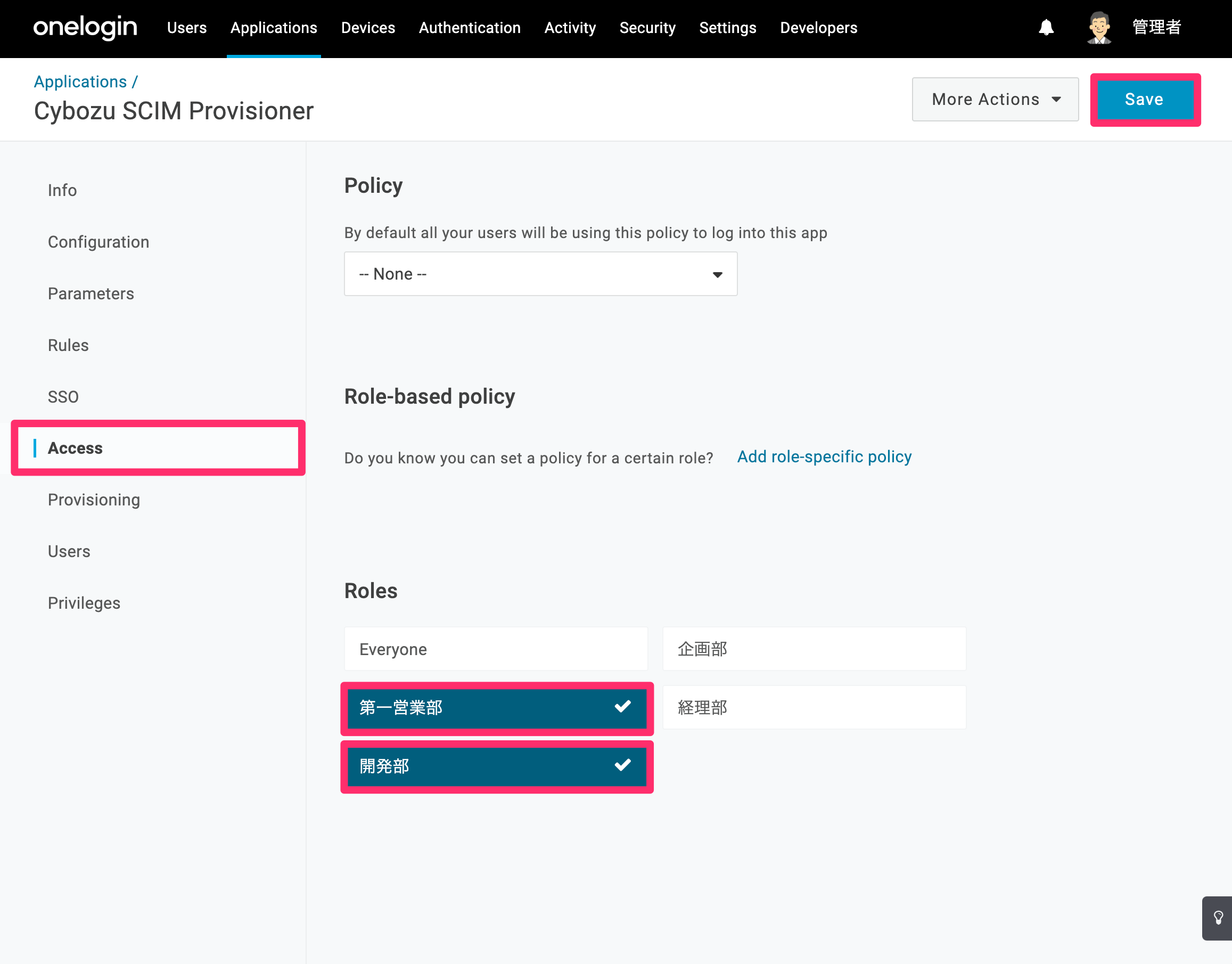The width and height of the screenshot is (1232, 964).
Task: Open the 管理者 user menu
Action: [1156, 27]
